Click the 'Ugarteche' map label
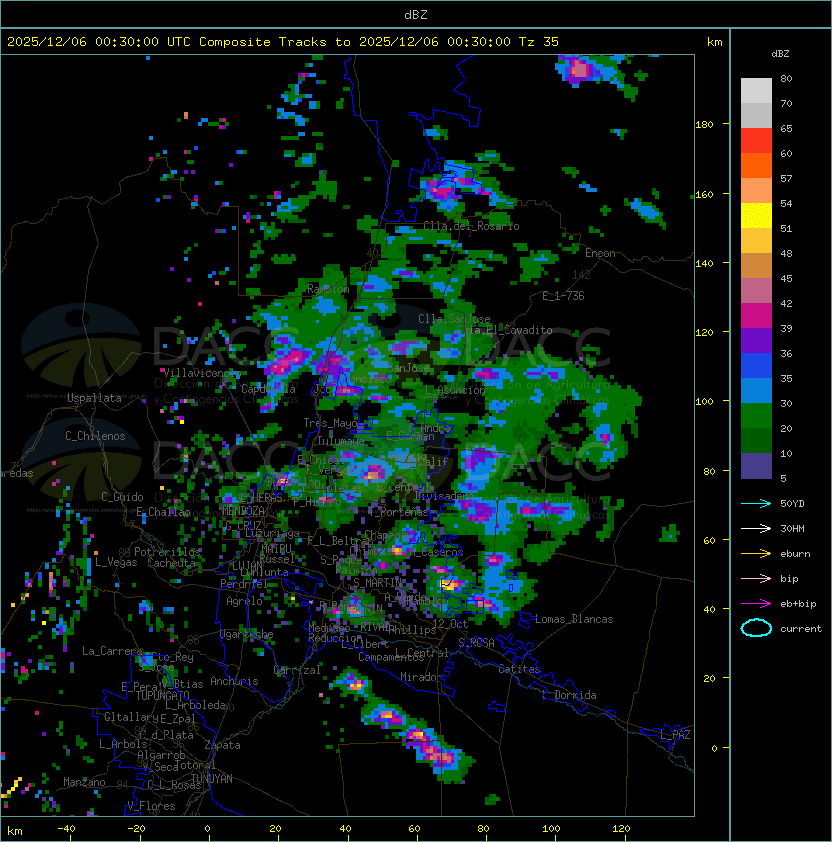Screen dimensions: 832x842 247,634
